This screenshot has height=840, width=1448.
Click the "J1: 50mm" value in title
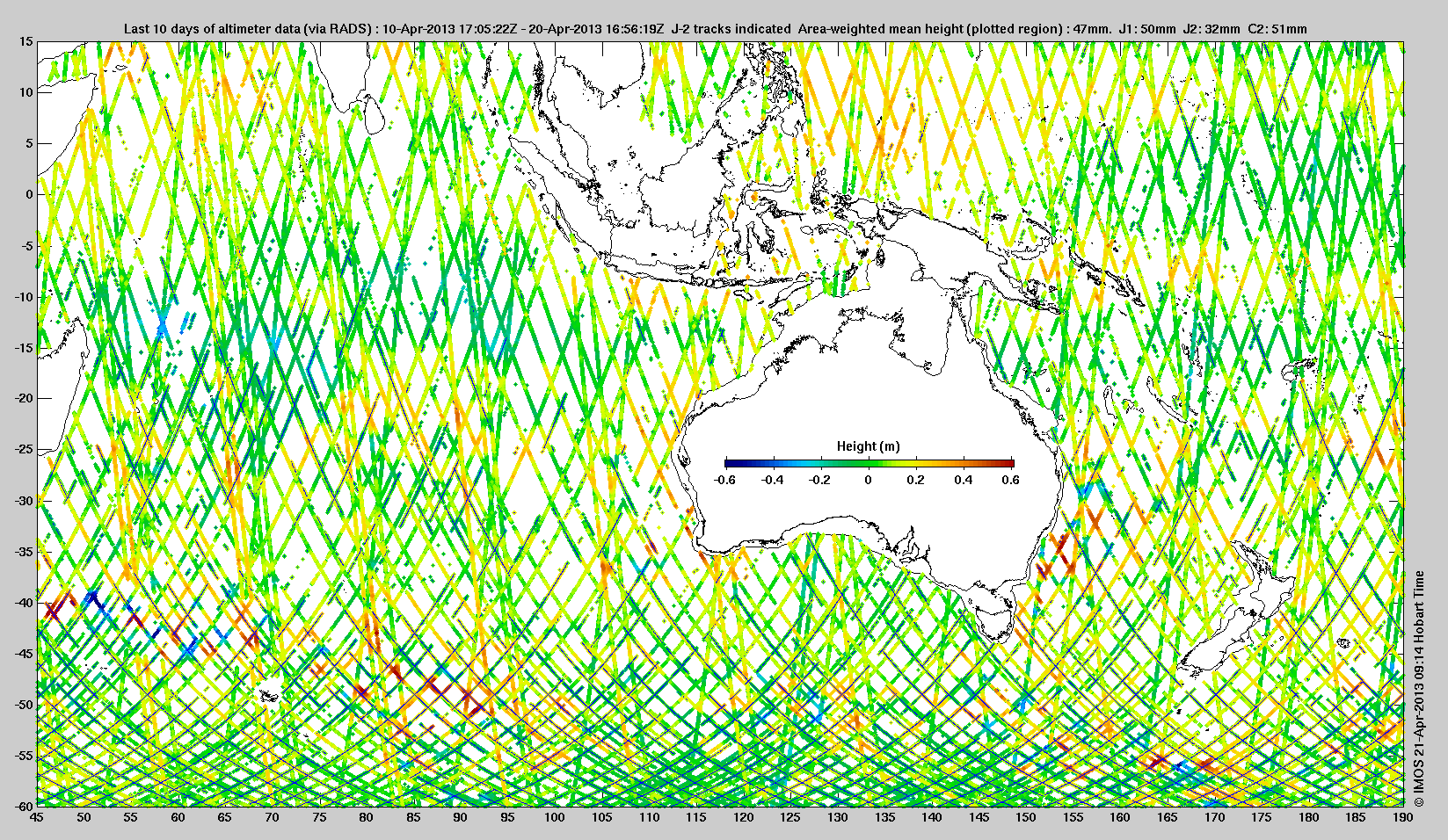[x=1147, y=29]
